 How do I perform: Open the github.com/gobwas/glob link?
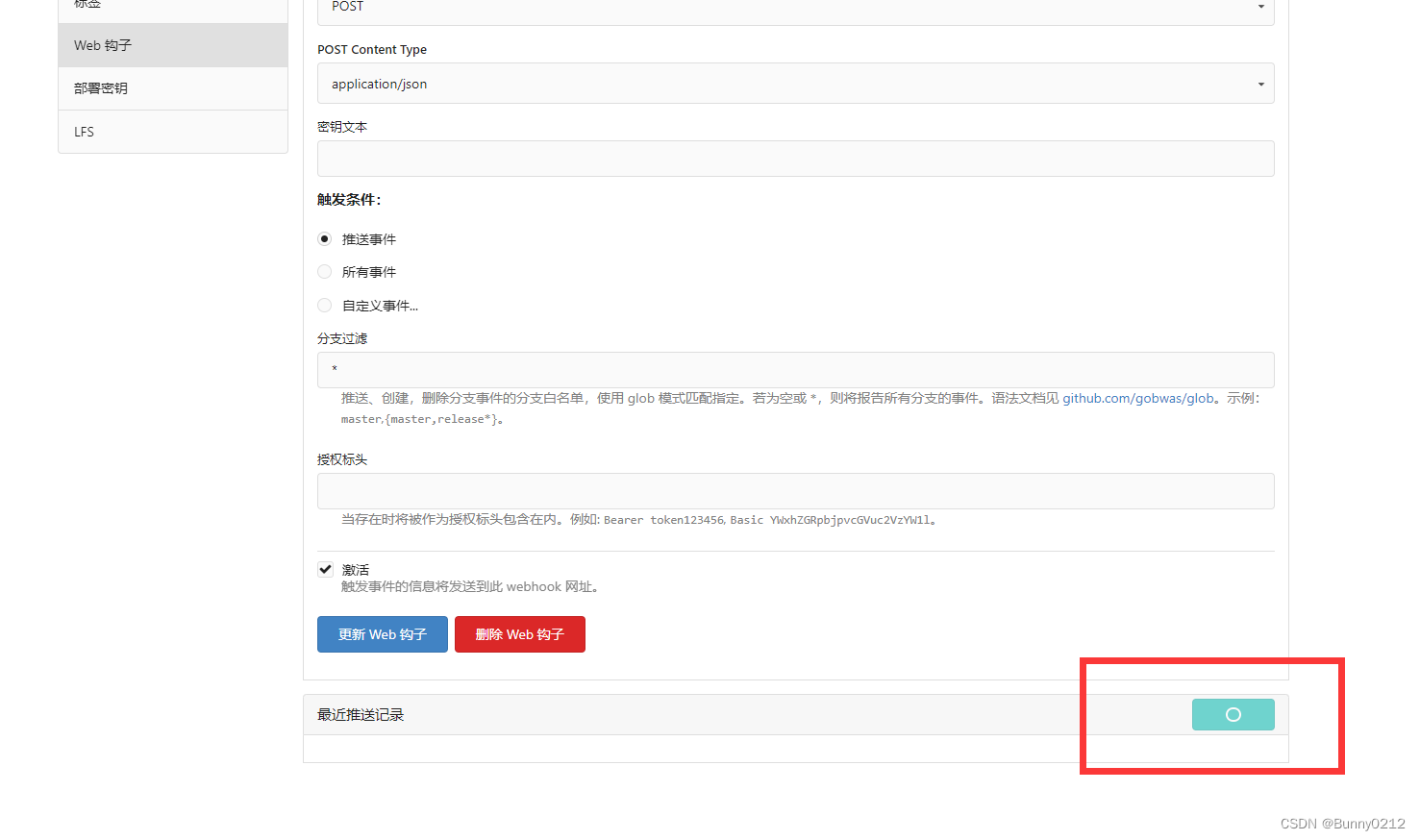coord(1138,398)
